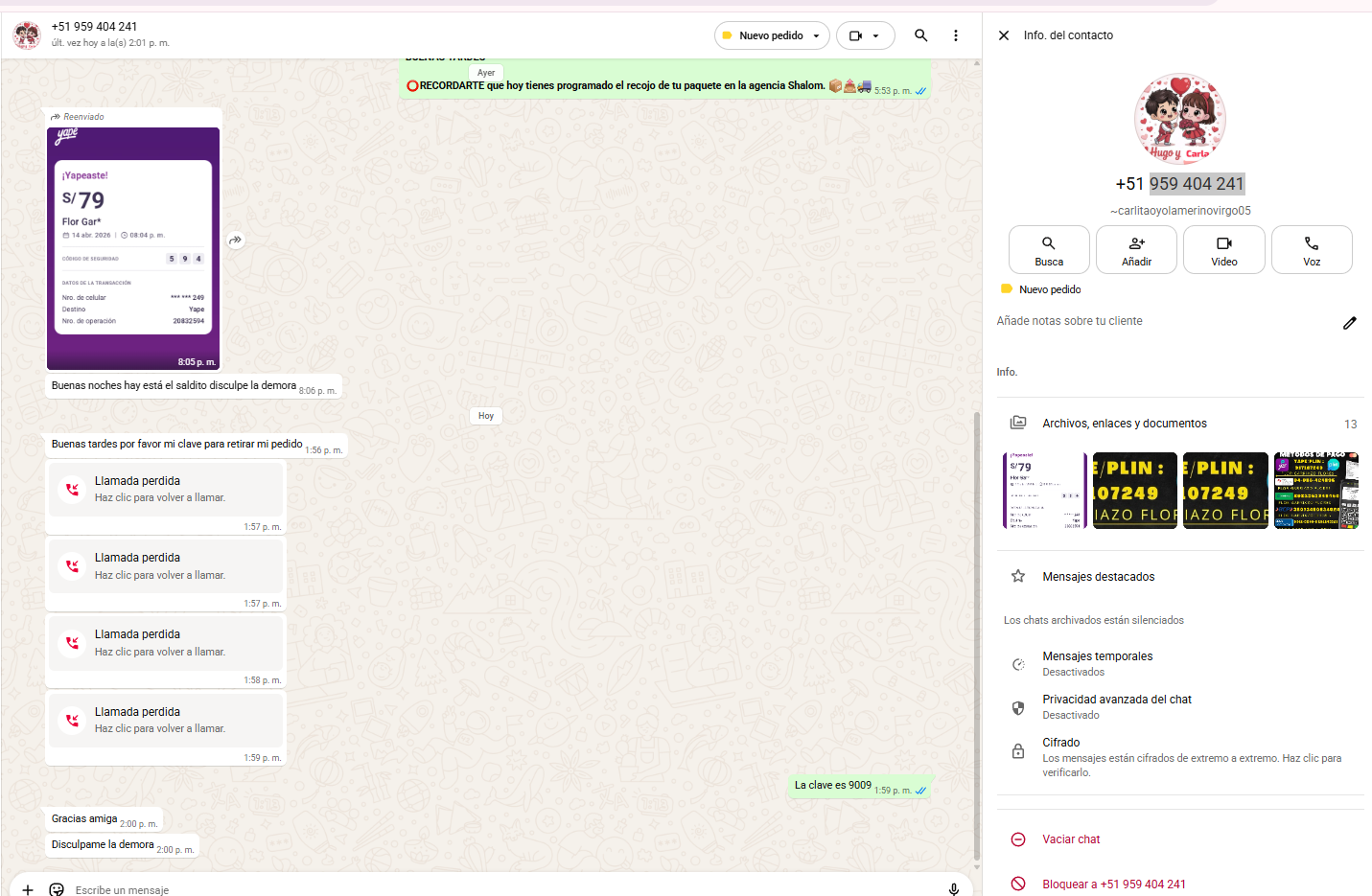The width and height of the screenshot is (1372, 896).
Task: Click the forward arrow beside Yape receipt
Action: point(236,241)
